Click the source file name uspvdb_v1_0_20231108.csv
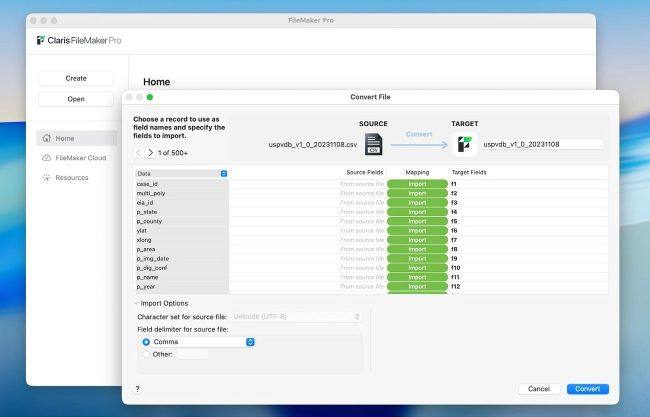This screenshot has width=650, height=417. (313, 145)
